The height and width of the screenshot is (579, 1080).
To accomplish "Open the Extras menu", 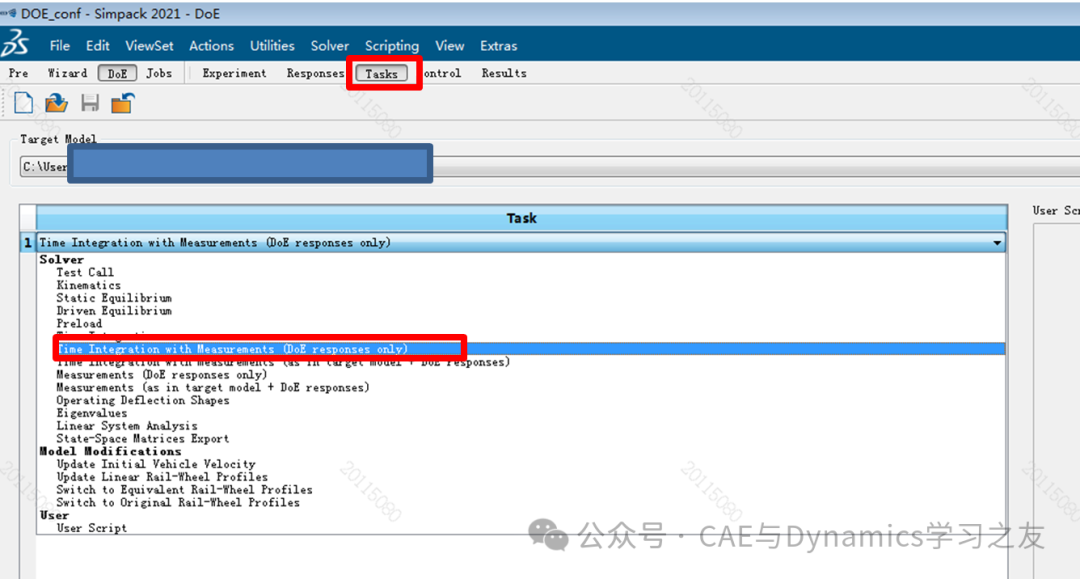I will click(499, 45).
